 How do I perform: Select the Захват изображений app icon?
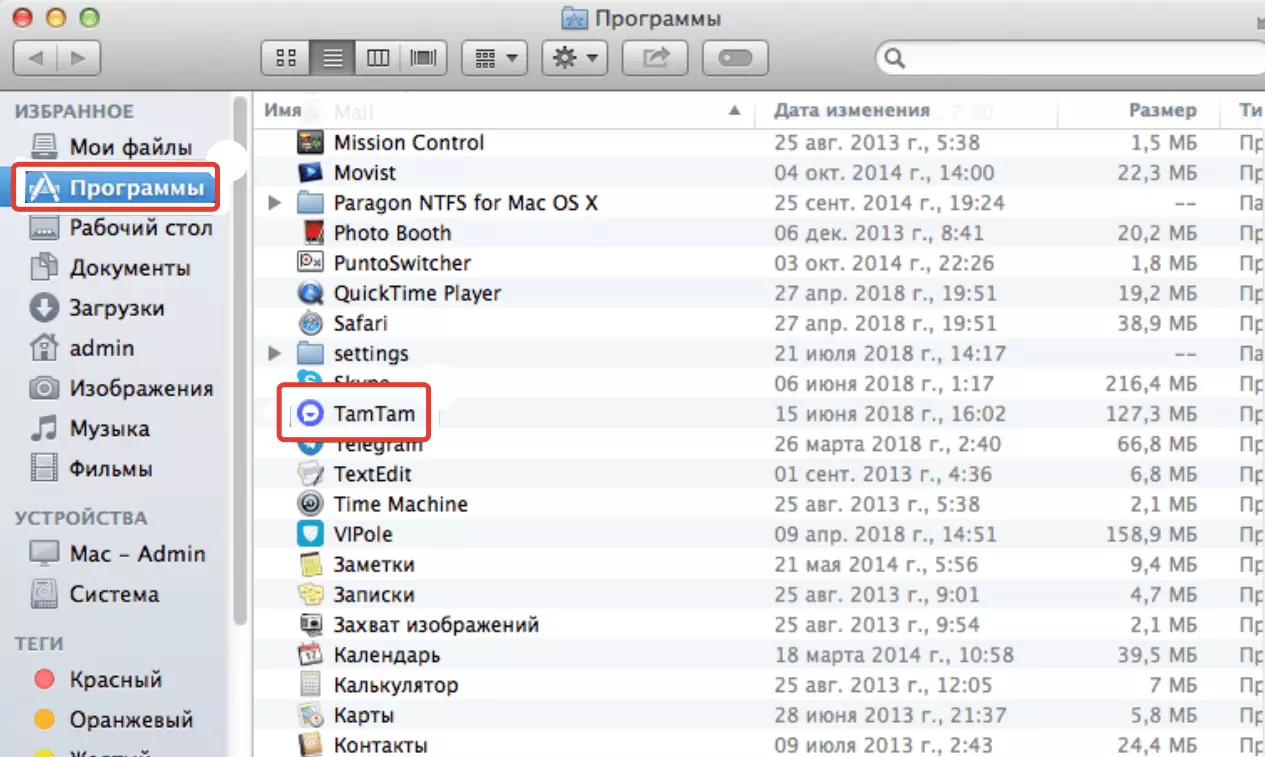(311, 624)
